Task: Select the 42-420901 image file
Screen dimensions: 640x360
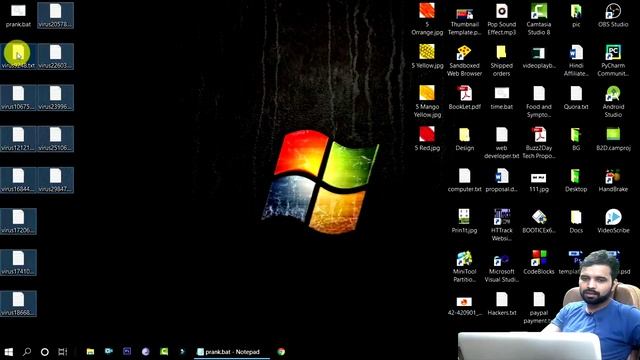Action: (464, 306)
